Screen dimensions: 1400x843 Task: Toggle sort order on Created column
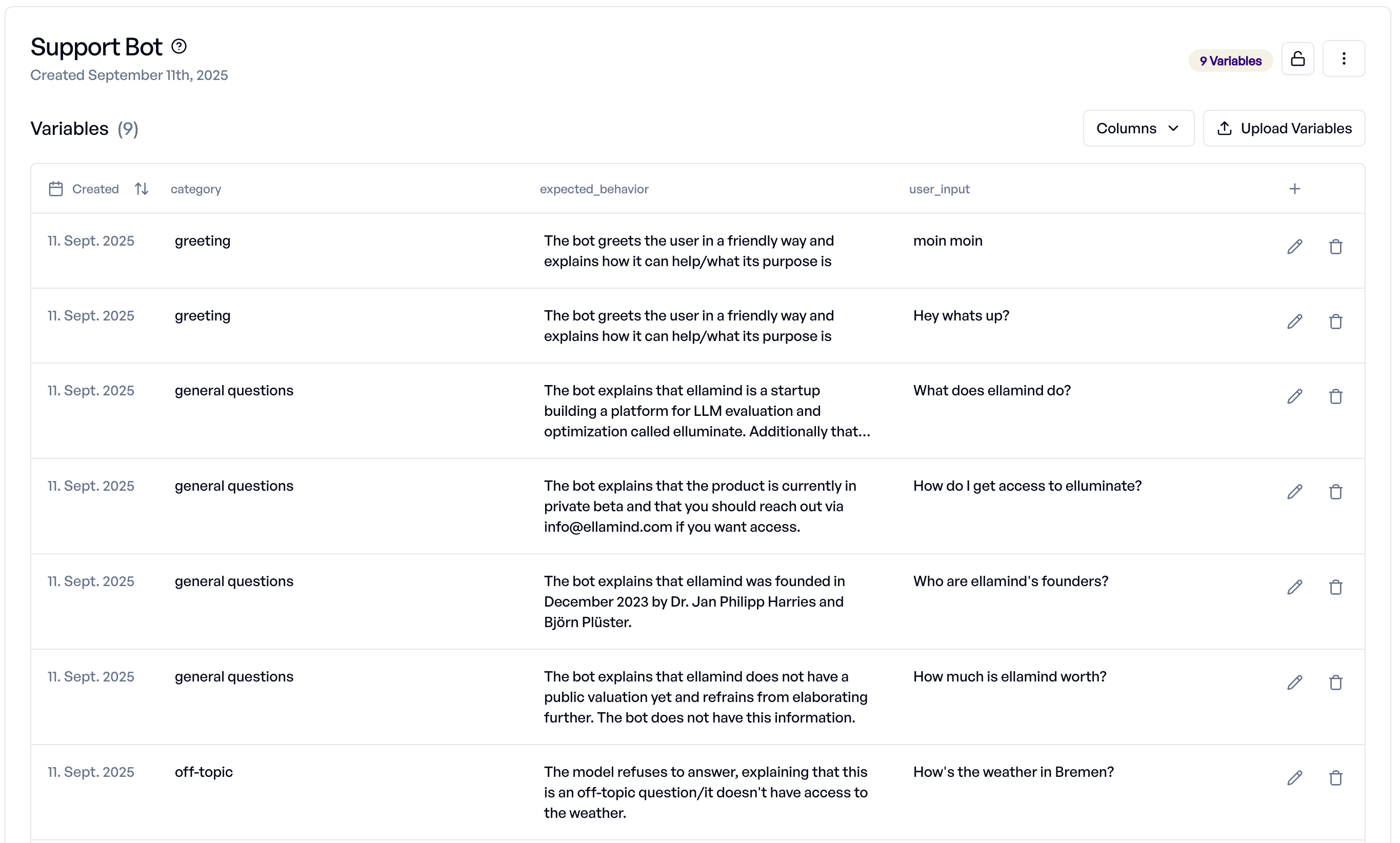tap(142, 189)
